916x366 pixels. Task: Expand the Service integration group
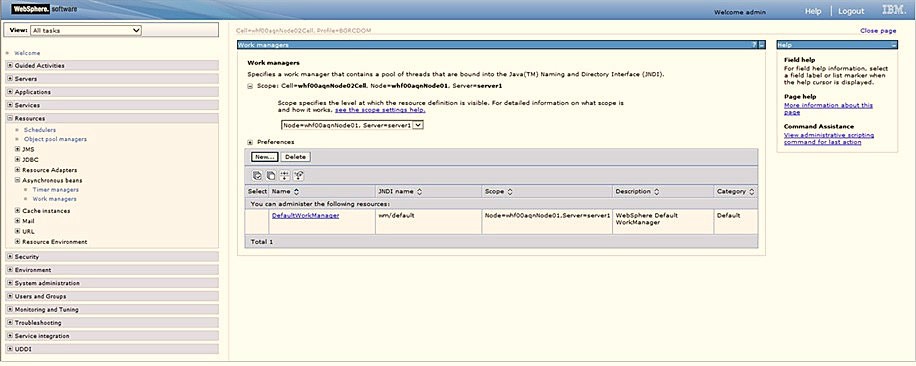click(x=10, y=336)
